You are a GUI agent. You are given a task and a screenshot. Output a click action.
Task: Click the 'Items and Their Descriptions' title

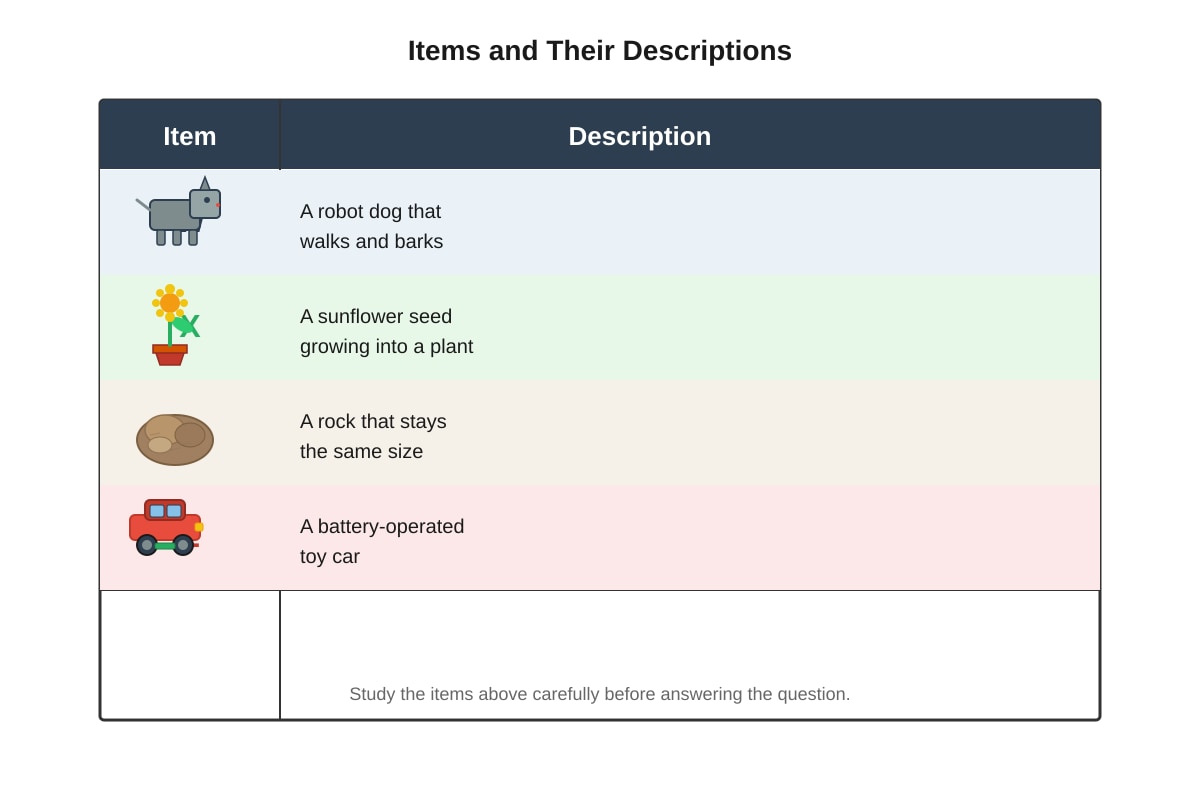(x=600, y=51)
